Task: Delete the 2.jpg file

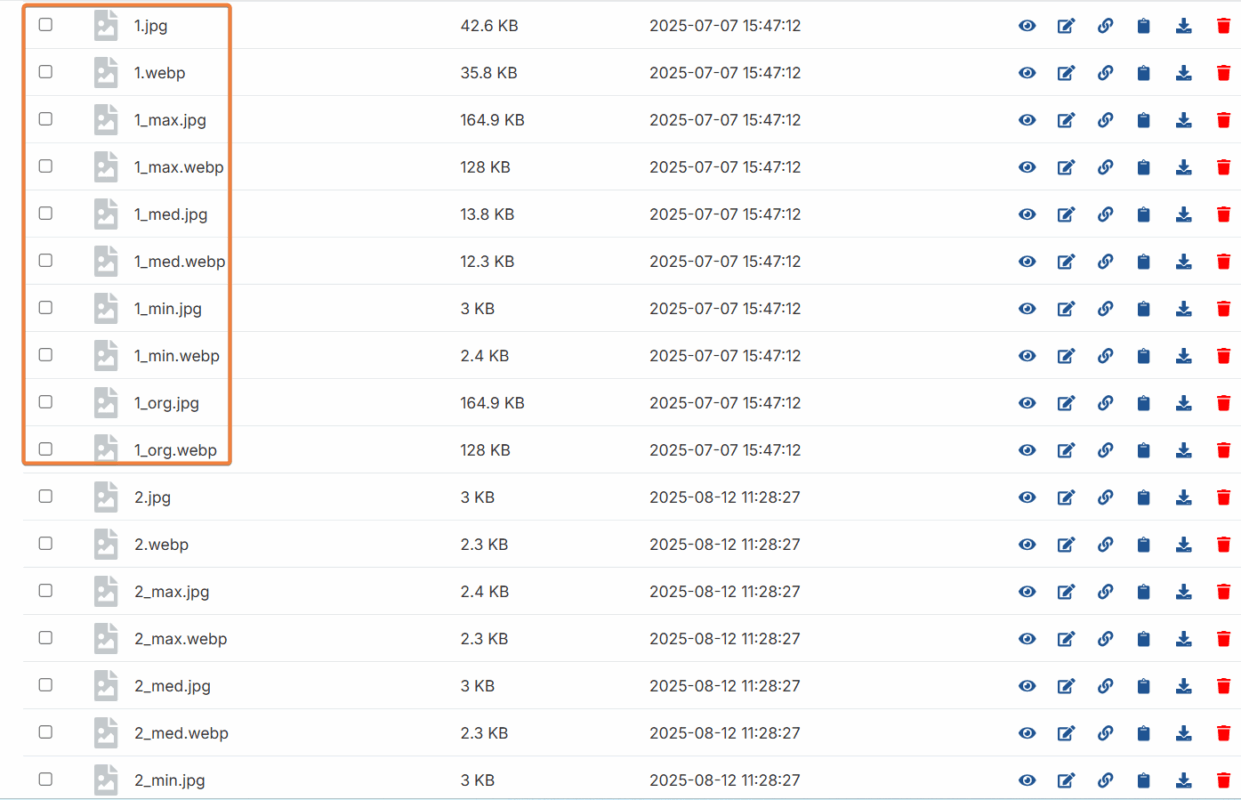Action: [1223, 497]
